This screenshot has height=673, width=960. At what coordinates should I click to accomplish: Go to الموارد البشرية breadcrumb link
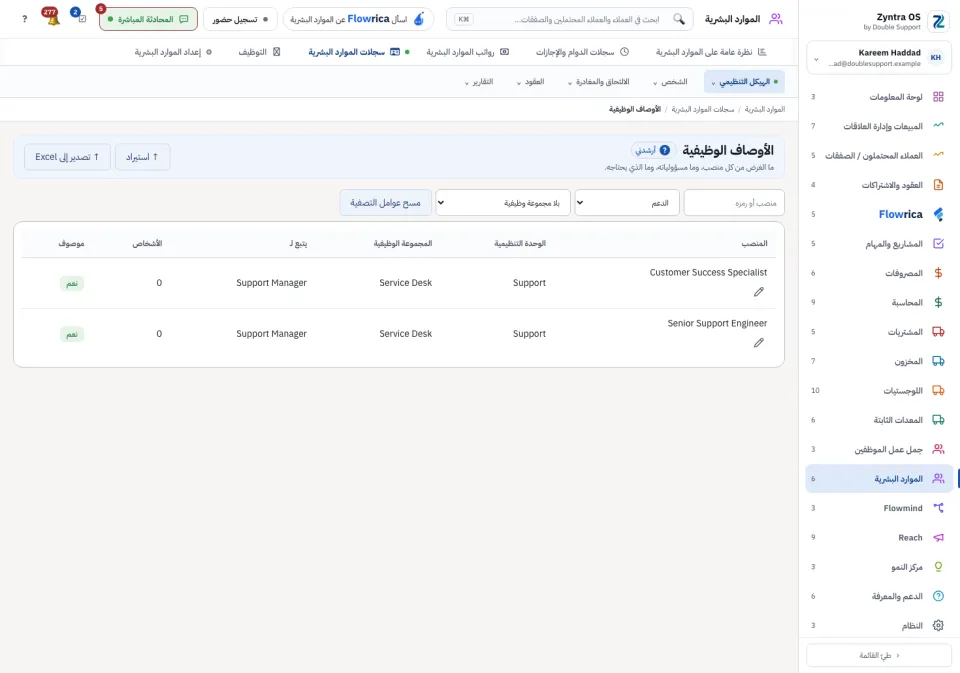coord(765,109)
